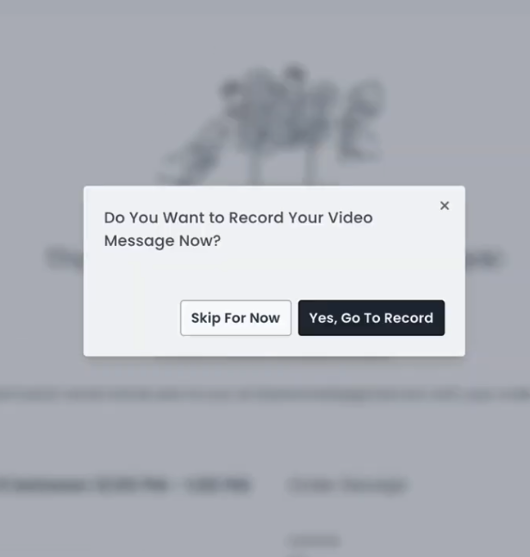
Task: Click the blurred small text at bottom
Action: pos(315,541)
